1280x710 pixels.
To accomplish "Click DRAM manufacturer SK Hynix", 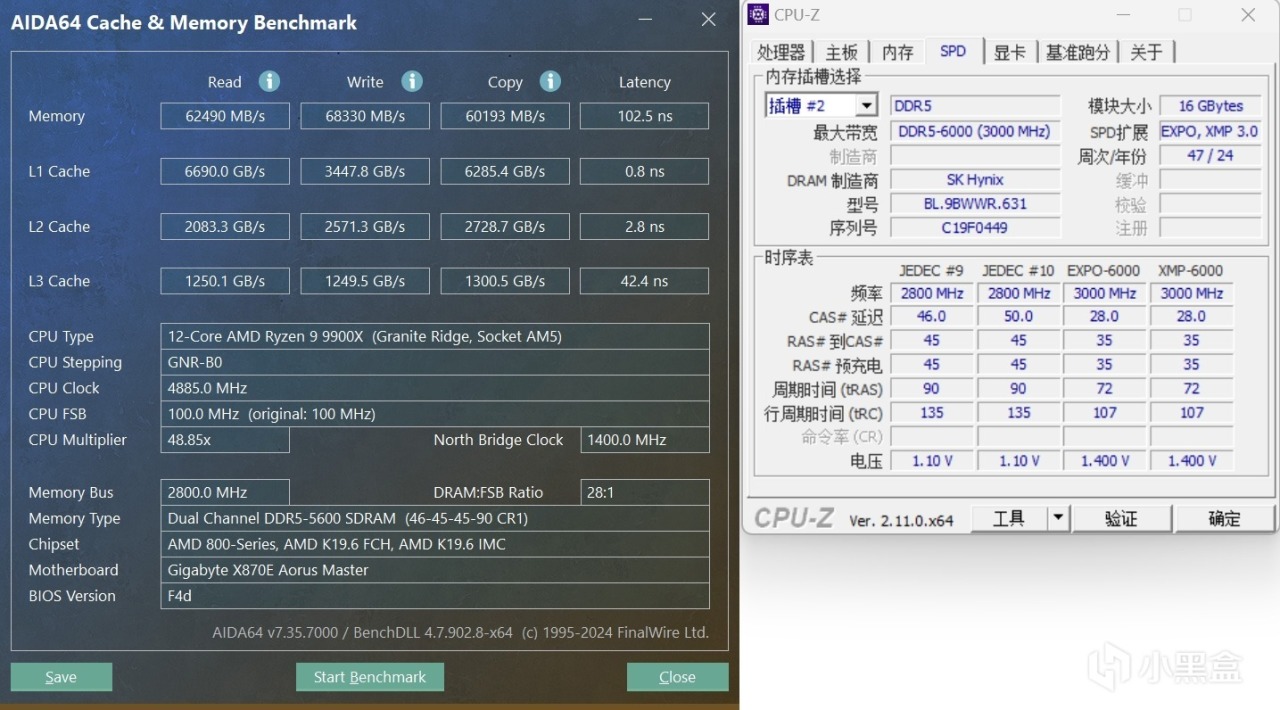I will 975,180.
